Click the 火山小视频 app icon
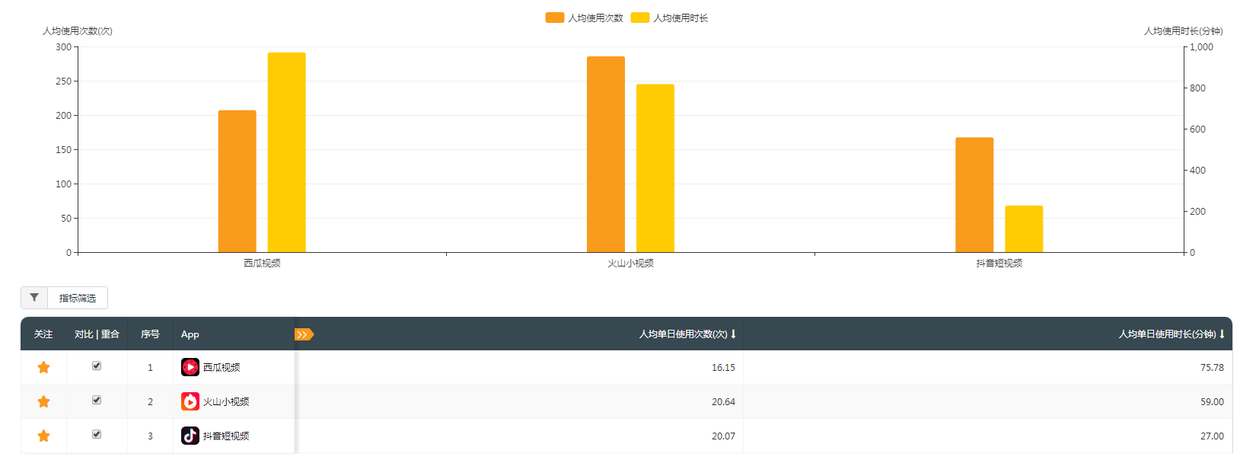The width and height of the screenshot is (1240, 460). point(190,402)
